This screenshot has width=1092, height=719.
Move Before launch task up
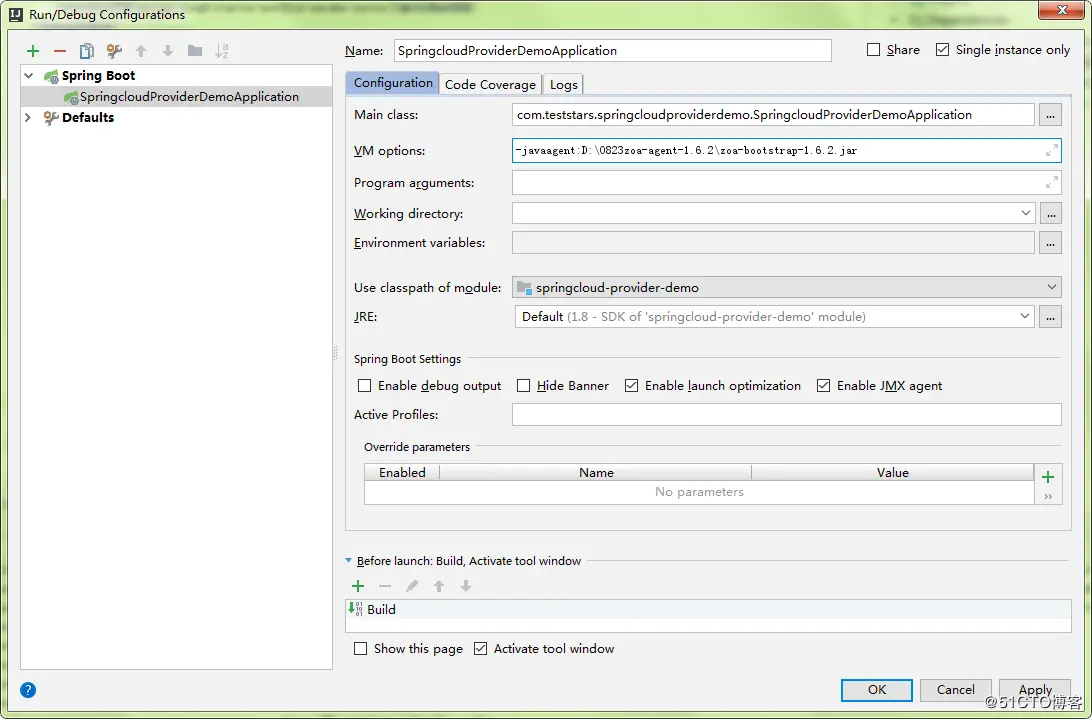pyautogui.click(x=439, y=586)
